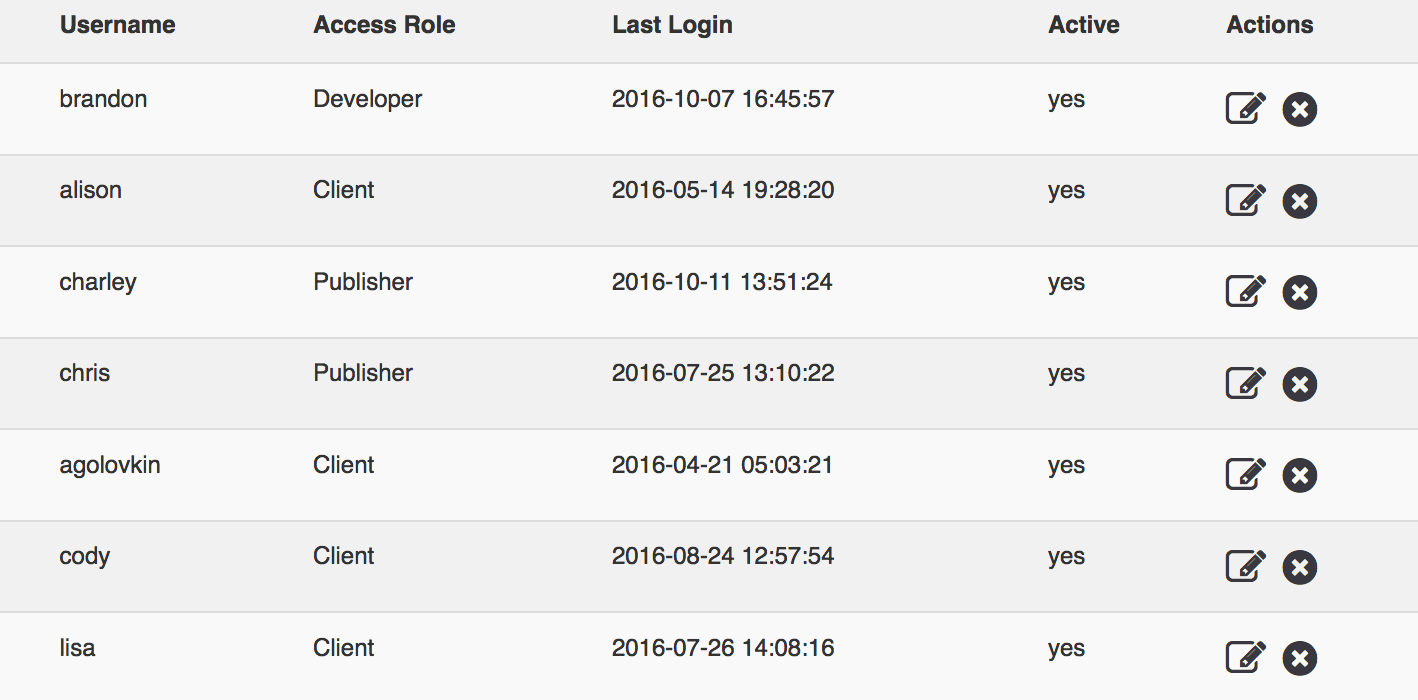Select the brandon username cell
This screenshot has height=700, width=1418.
(x=103, y=99)
